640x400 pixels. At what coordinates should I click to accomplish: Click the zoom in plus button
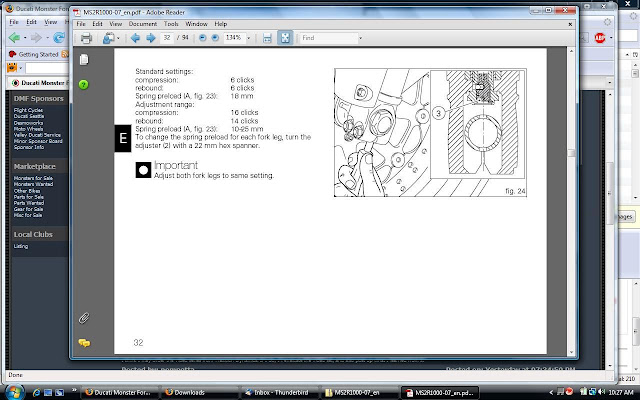217,38
